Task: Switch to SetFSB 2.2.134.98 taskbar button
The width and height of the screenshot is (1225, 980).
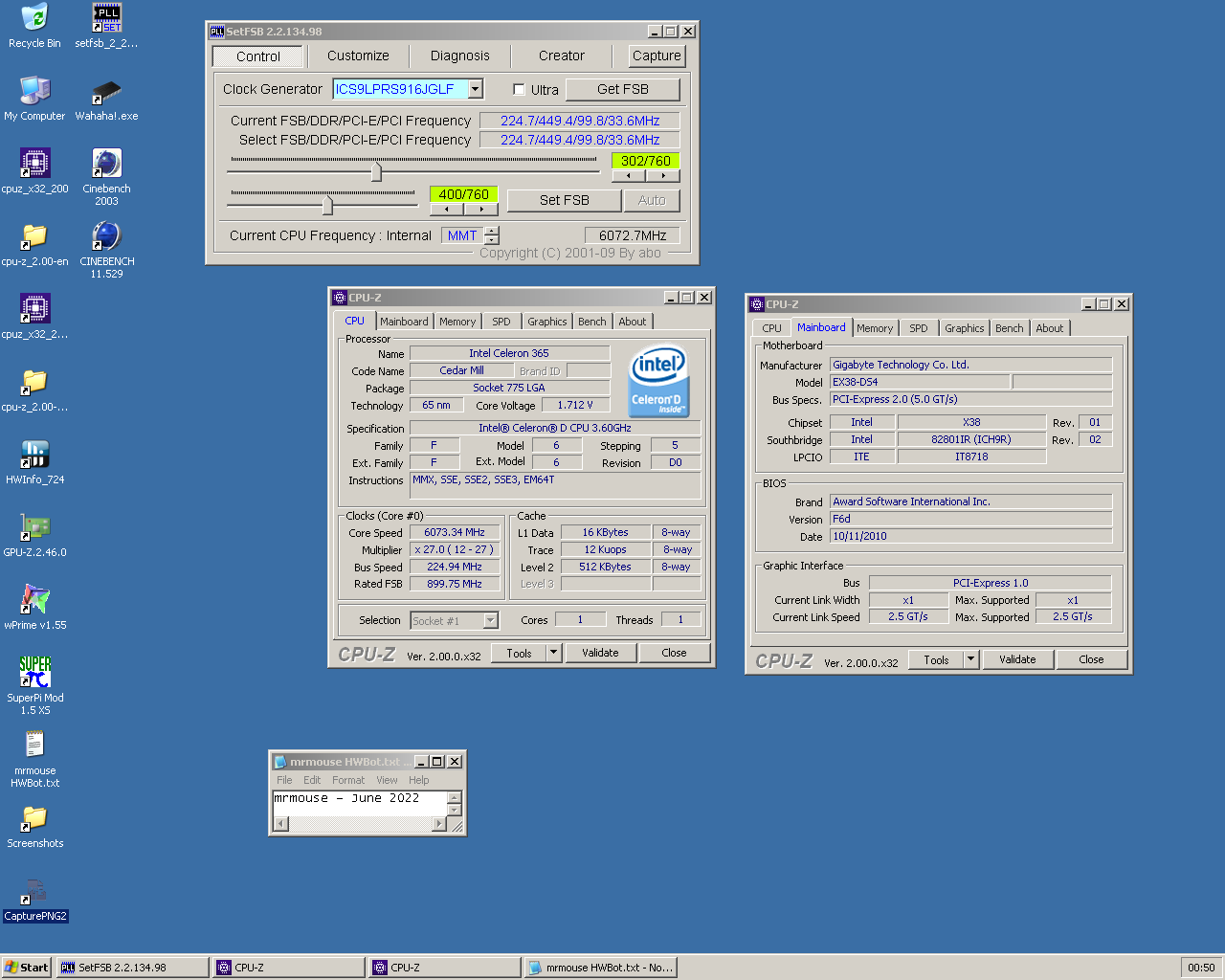Action: pos(132,968)
